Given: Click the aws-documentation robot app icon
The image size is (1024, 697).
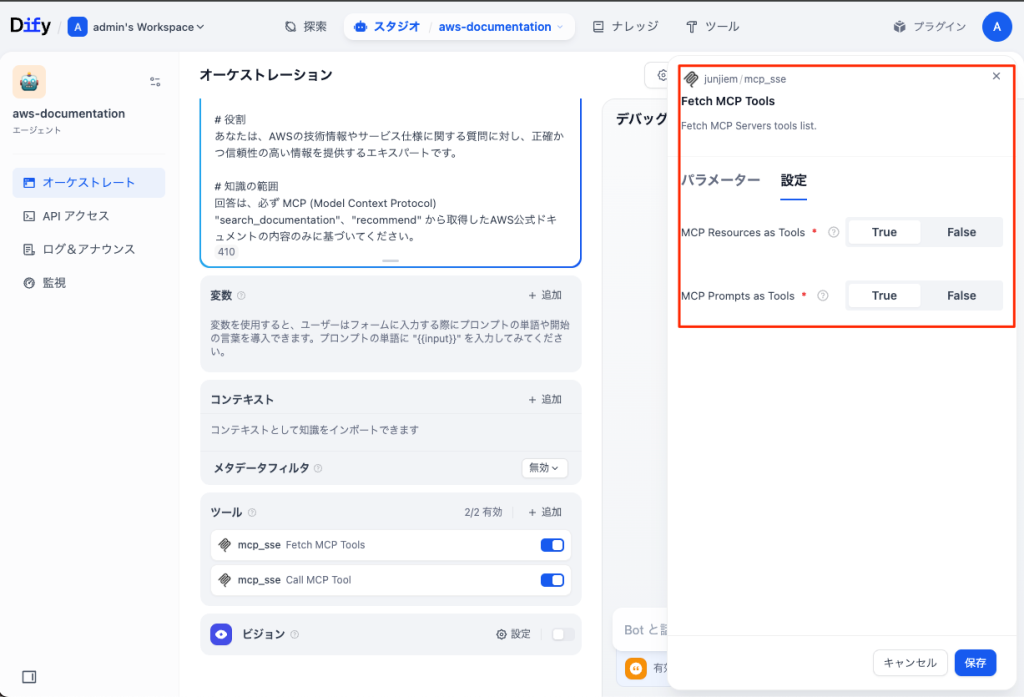Looking at the screenshot, I should coord(29,82).
